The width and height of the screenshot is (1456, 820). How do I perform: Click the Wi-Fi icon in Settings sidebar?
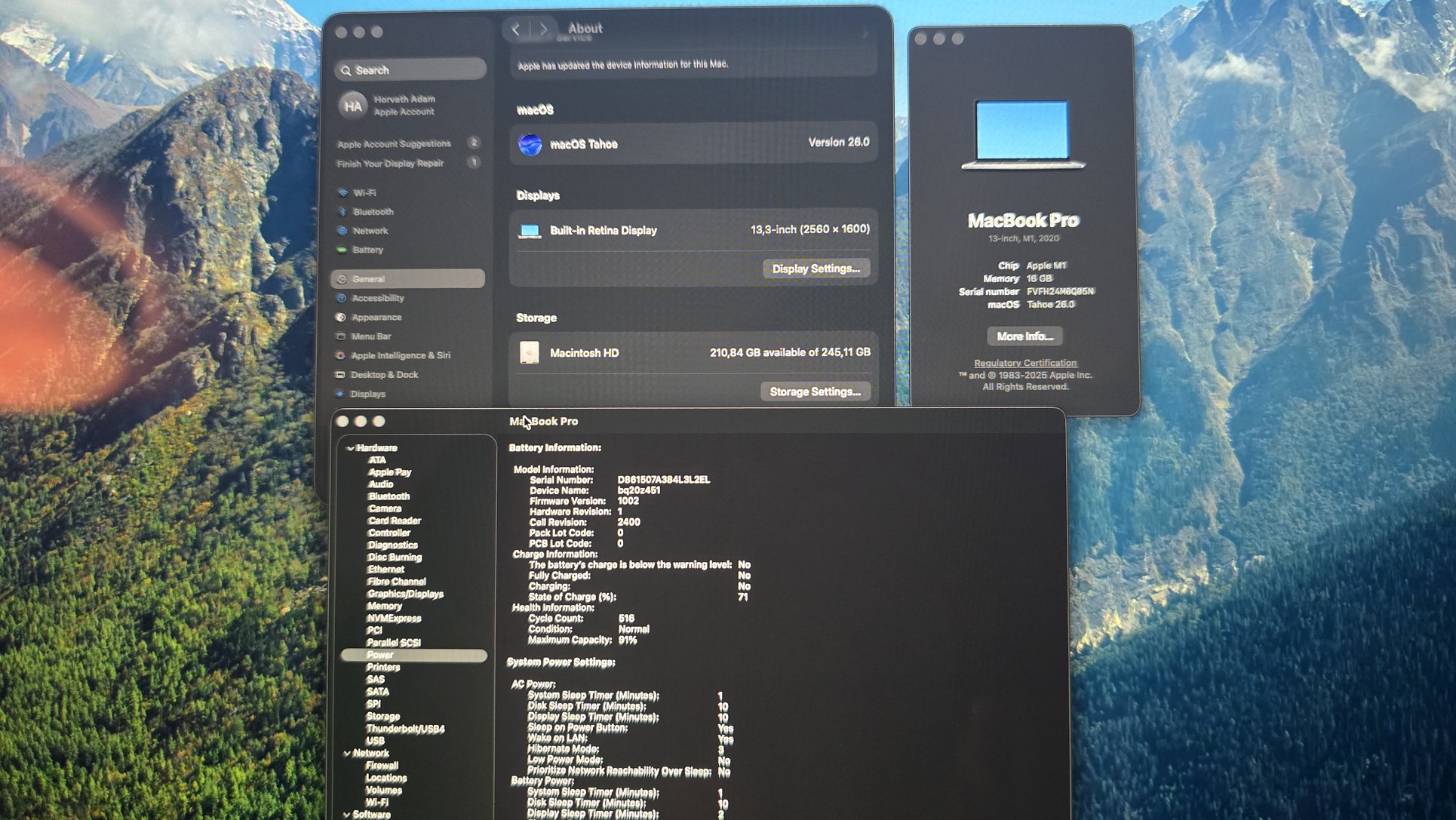pyautogui.click(x=343, y=193)
